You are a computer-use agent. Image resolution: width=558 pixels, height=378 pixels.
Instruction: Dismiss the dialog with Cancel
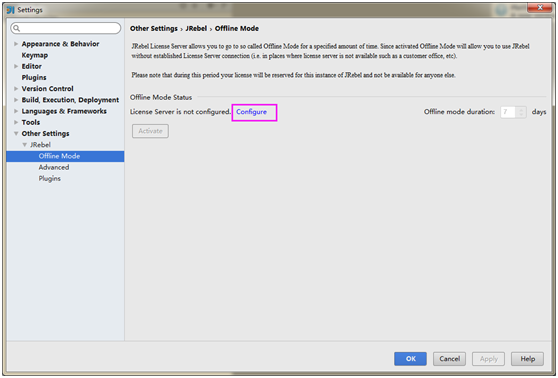449,359
